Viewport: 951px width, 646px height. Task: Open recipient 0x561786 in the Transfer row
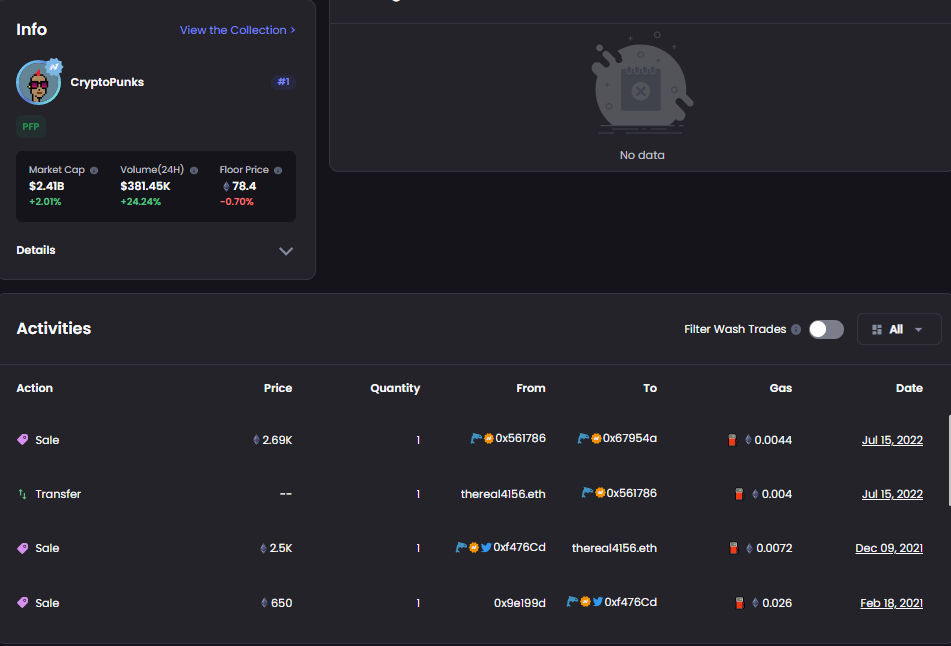631,493
